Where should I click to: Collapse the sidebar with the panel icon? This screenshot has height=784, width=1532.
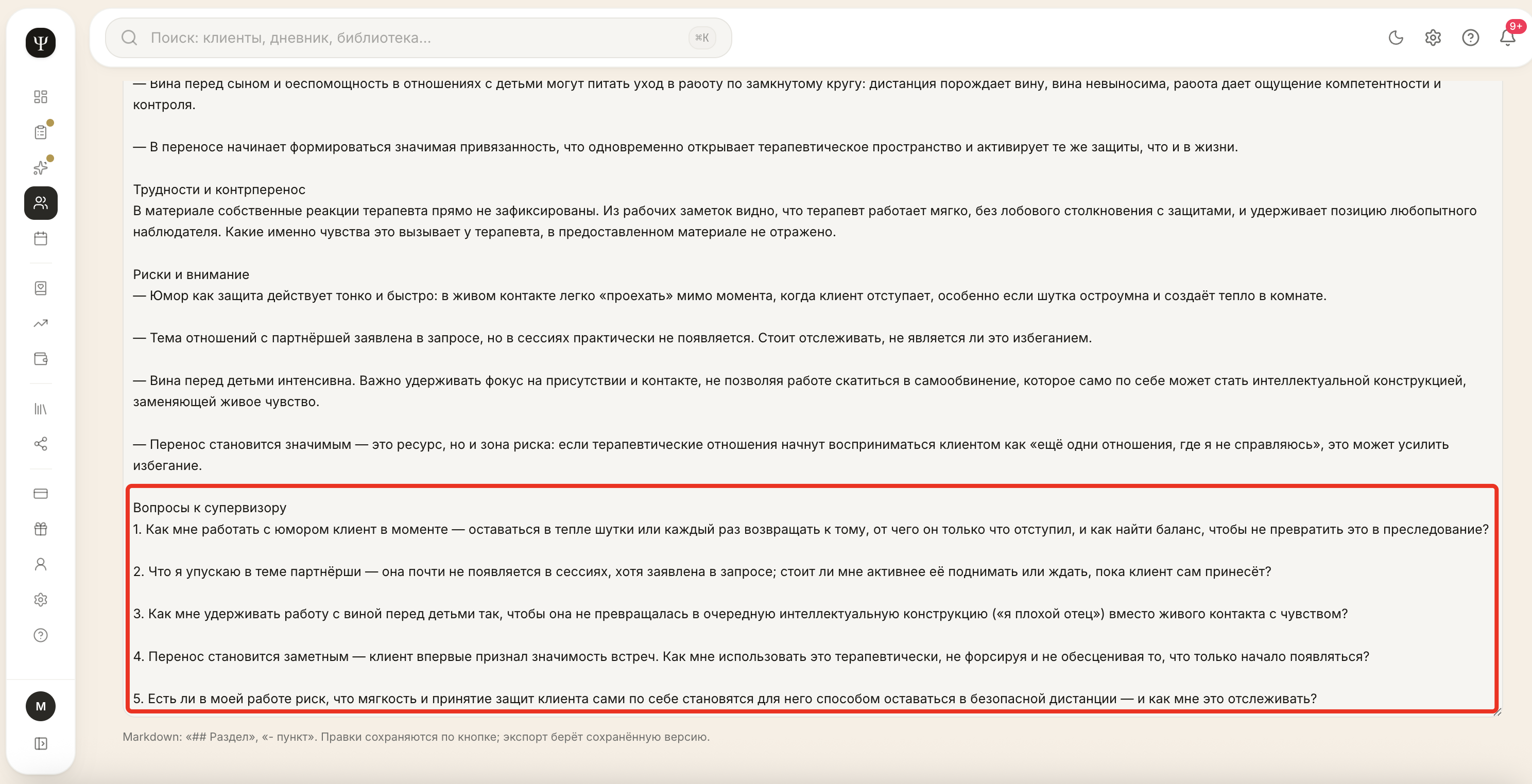(x=41, y=743)
